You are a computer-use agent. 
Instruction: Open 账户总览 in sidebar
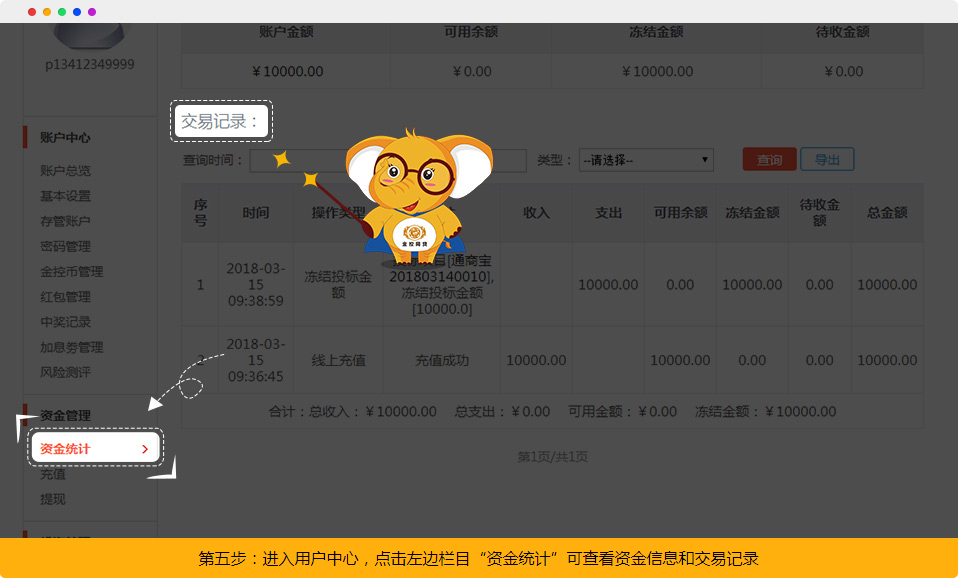point(65,171)
